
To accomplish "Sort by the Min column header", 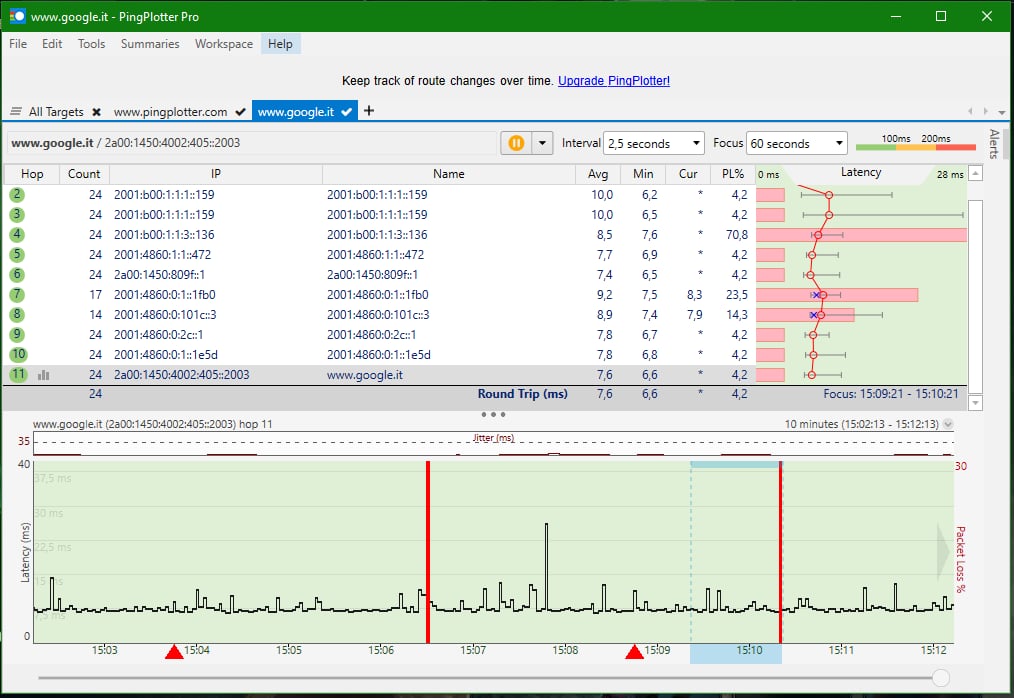I will 643,174.
